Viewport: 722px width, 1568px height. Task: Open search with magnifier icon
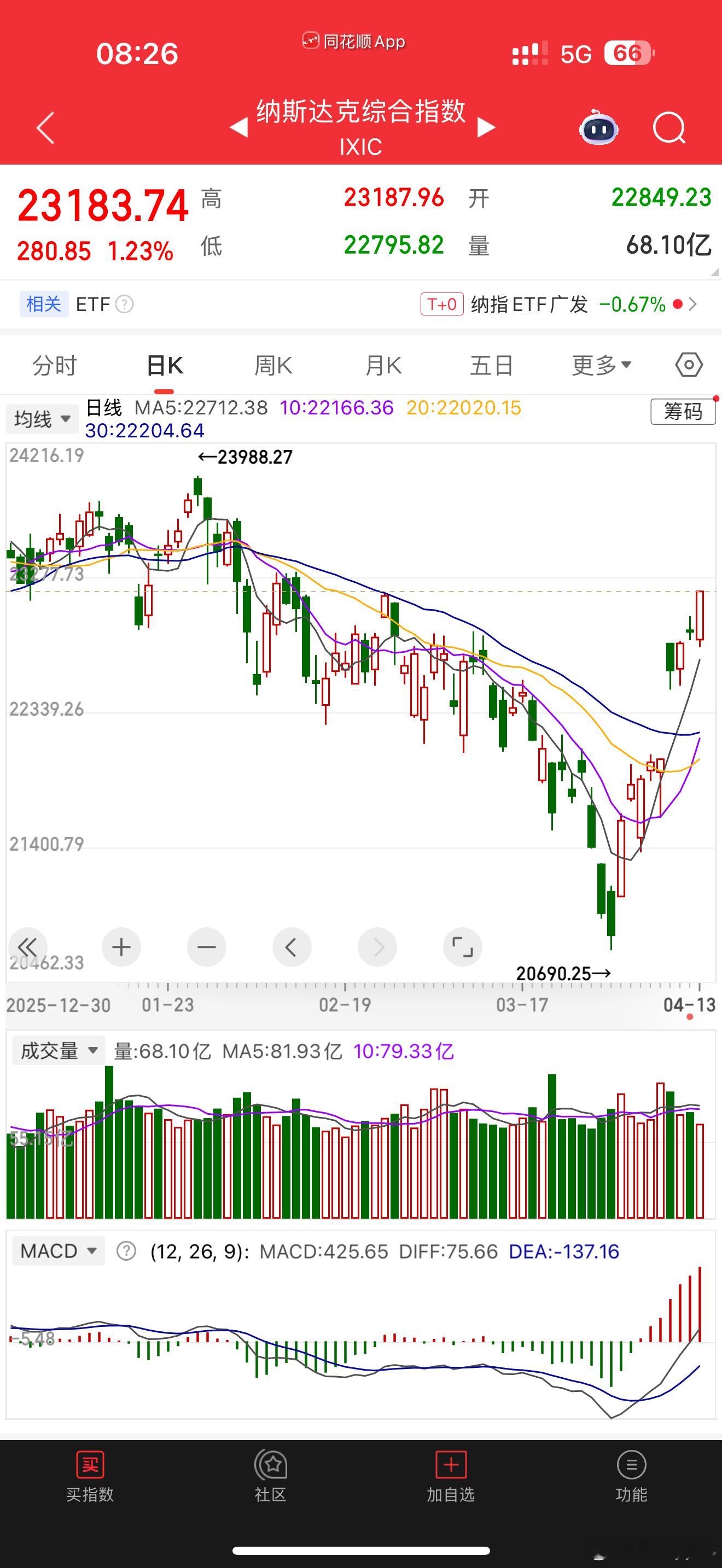tap(669, 128)
